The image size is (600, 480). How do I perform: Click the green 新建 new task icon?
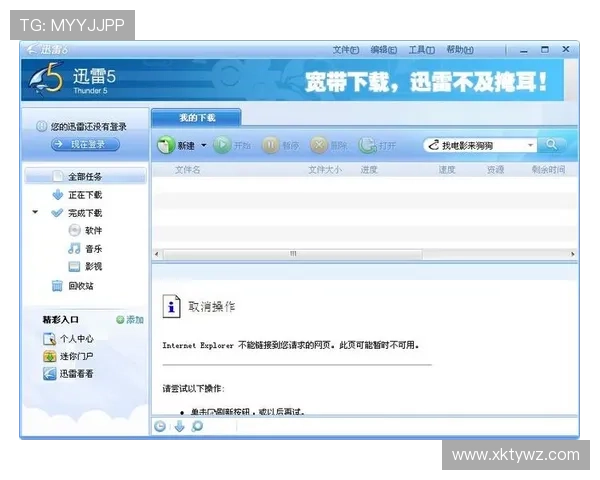coord(166,145)
